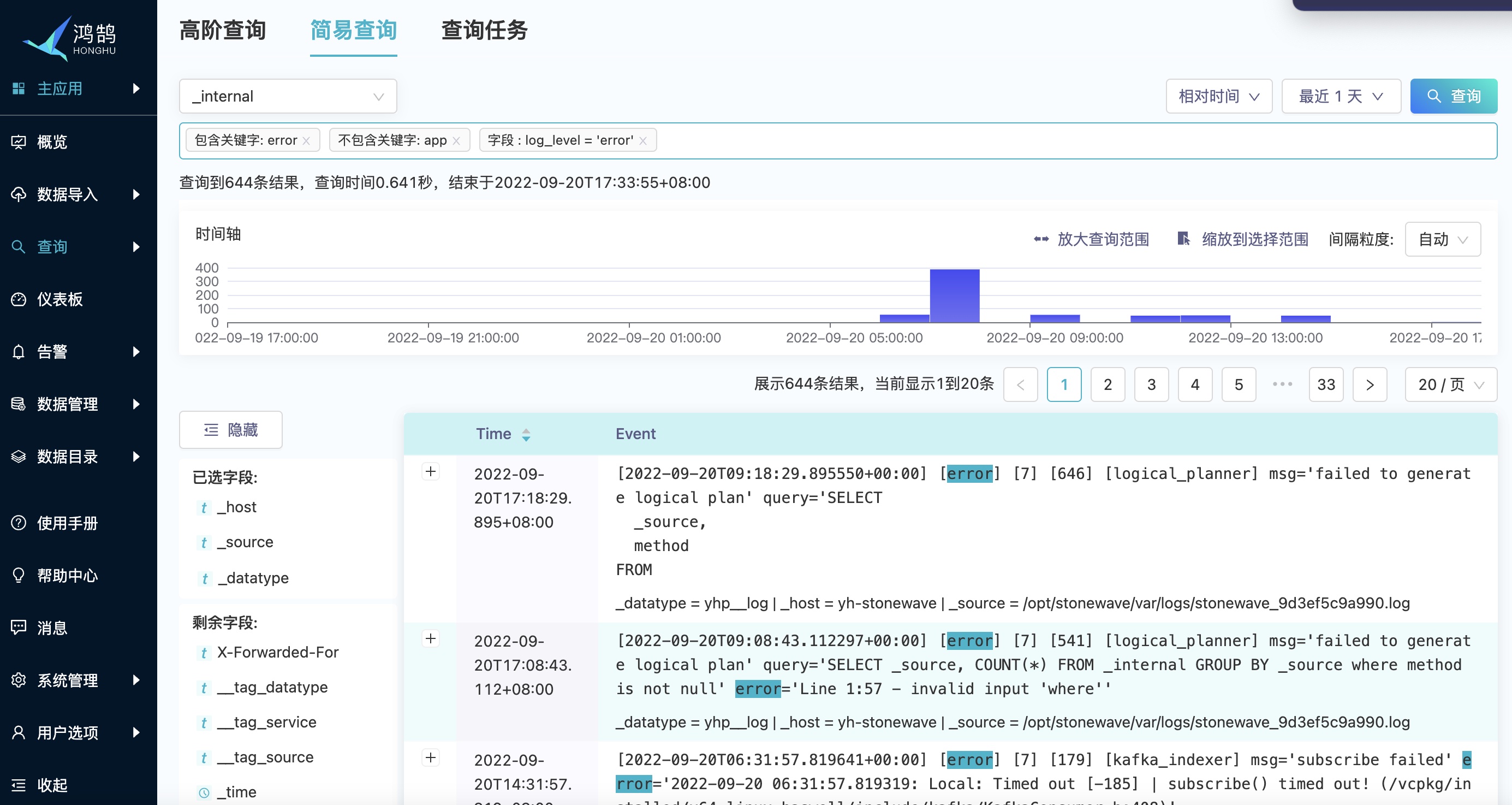Go to results page 3
Image resolution: width=1512 pixels, height=805 pixels.
pos(1151,384)
